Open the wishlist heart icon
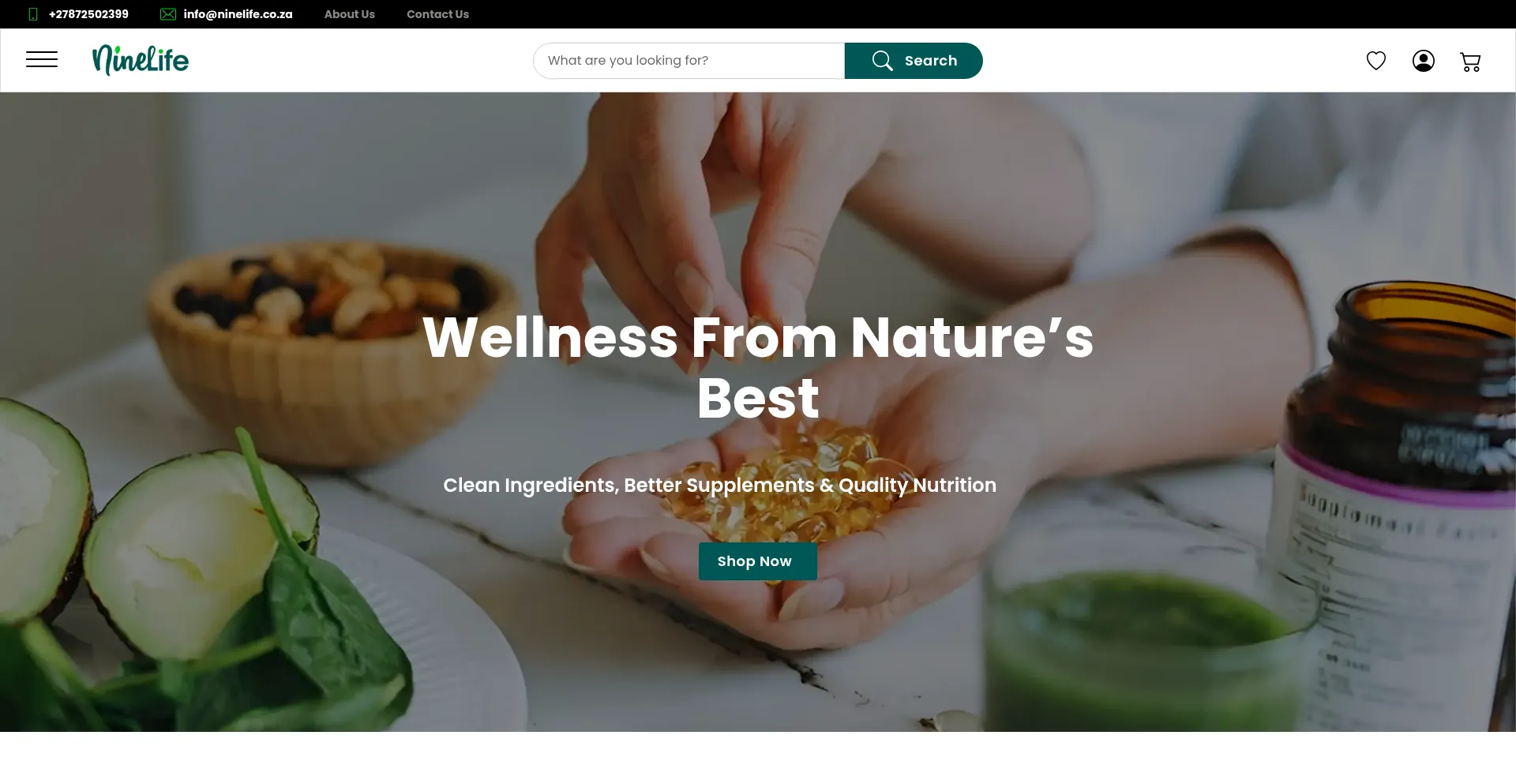1516x784 pixels. (1376, 61)
